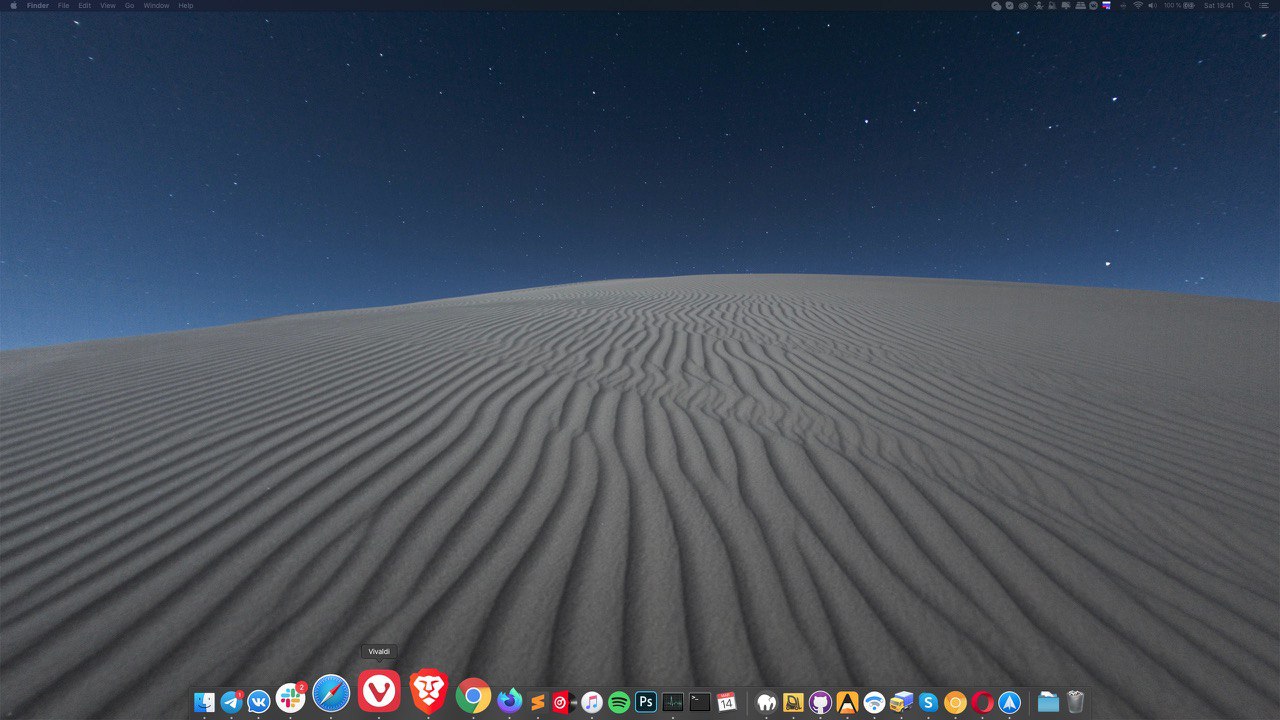Open Spotify from the Dock

coord(619,702)
